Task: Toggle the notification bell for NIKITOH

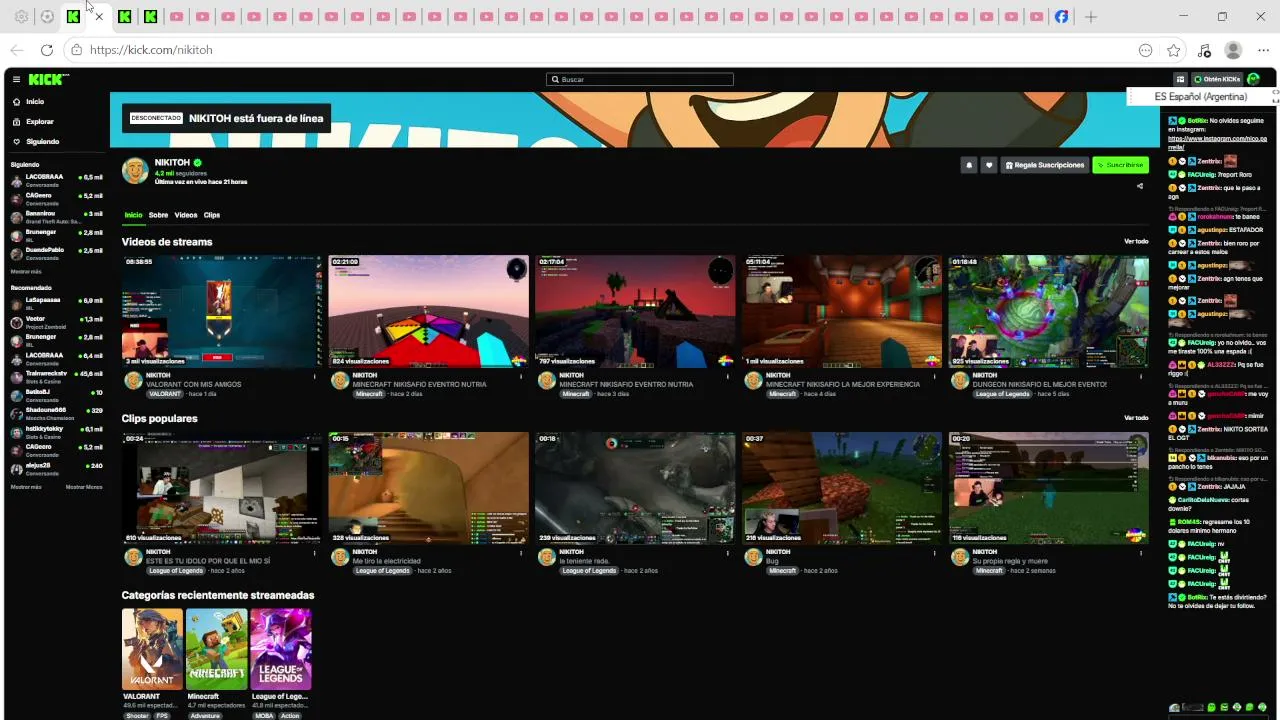Action: pyautogui.click(x=968, y=165)
